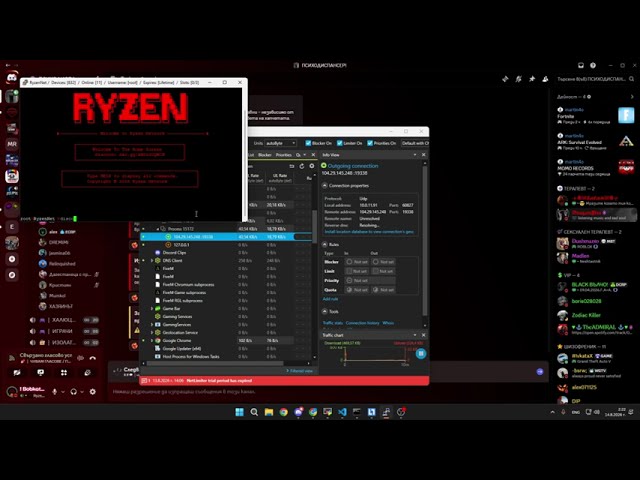
Task: Show pinned messages in Discord channel
Action: pyautogui.click(x=532, y=79)
